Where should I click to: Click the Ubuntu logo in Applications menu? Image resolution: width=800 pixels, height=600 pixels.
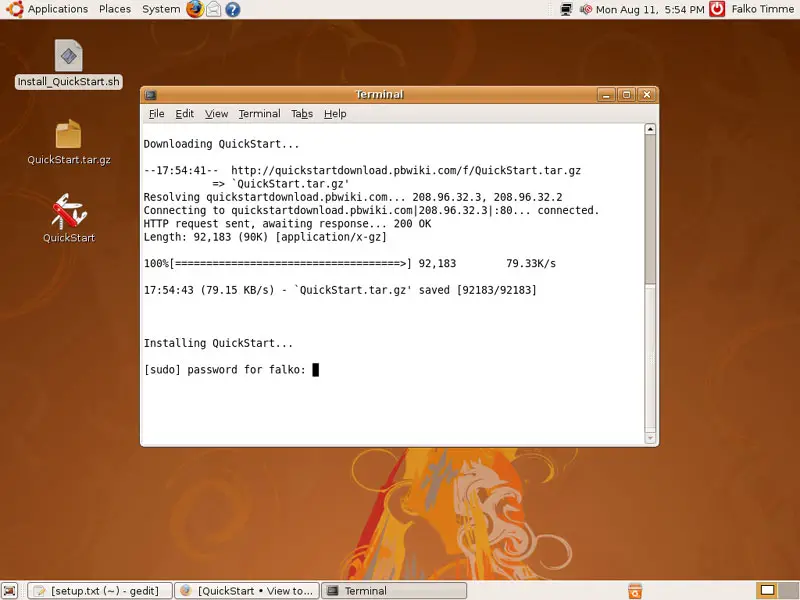(x=14, y=9)
